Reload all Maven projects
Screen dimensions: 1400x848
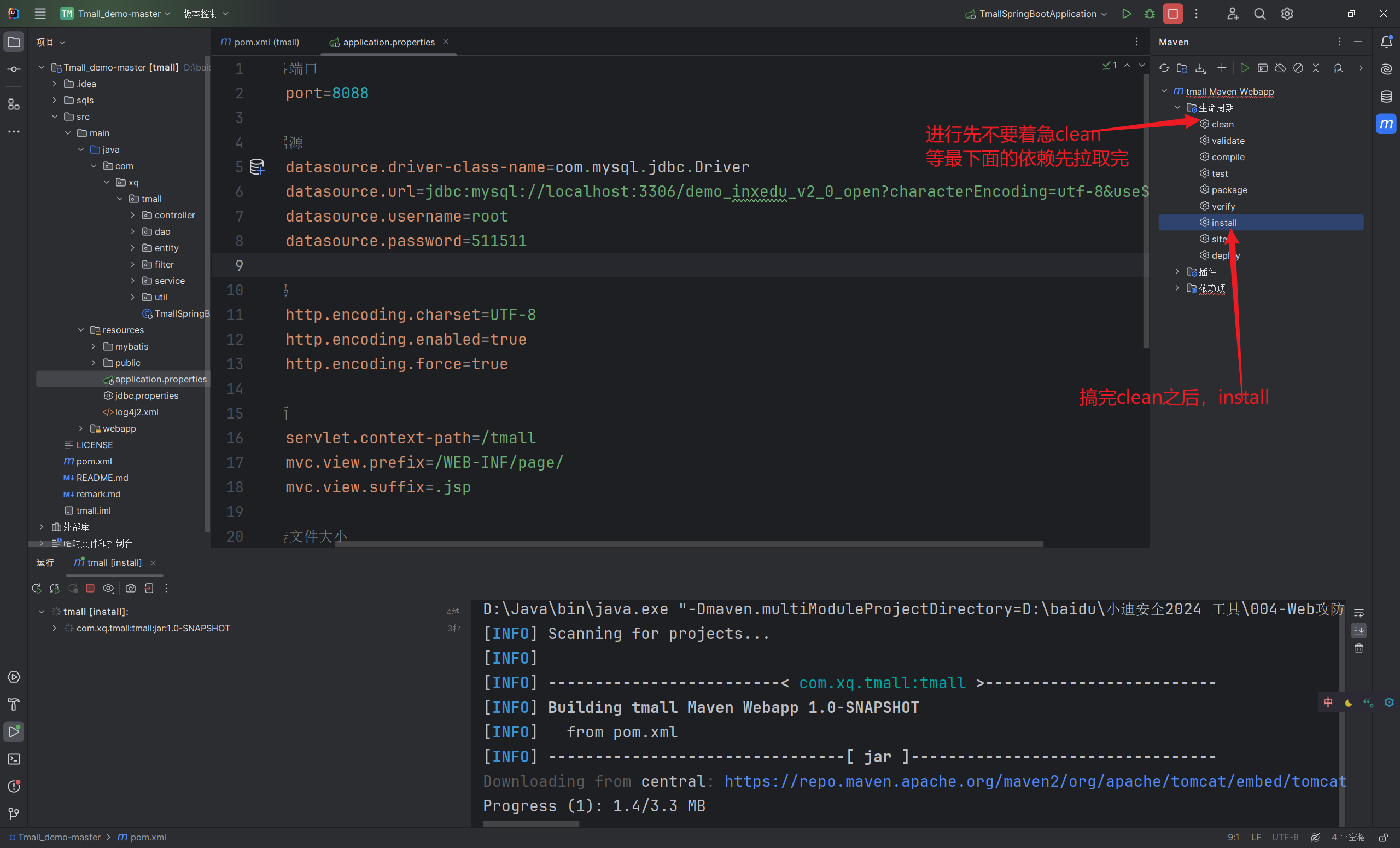[x=1164, y=68]
